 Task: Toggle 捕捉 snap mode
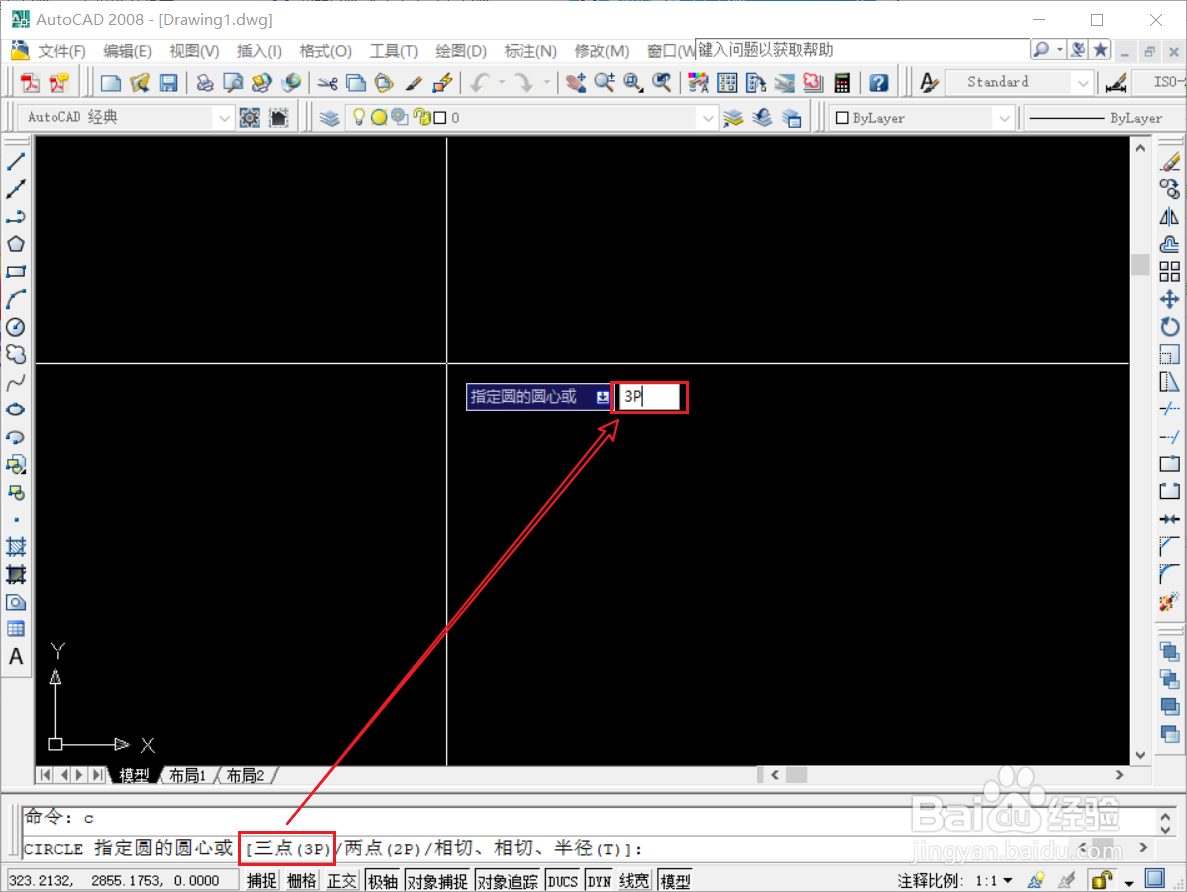point(262,881)
